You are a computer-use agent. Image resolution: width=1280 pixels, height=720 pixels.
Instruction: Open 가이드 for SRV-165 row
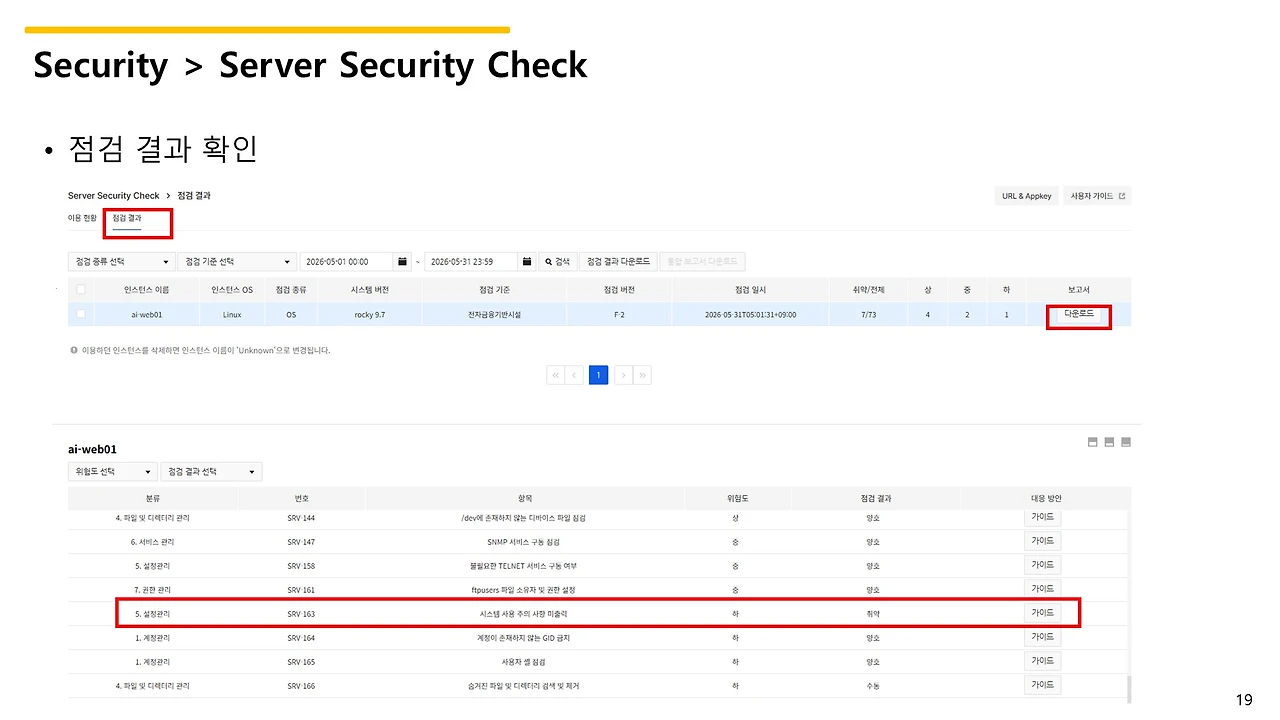(1042, 661)
